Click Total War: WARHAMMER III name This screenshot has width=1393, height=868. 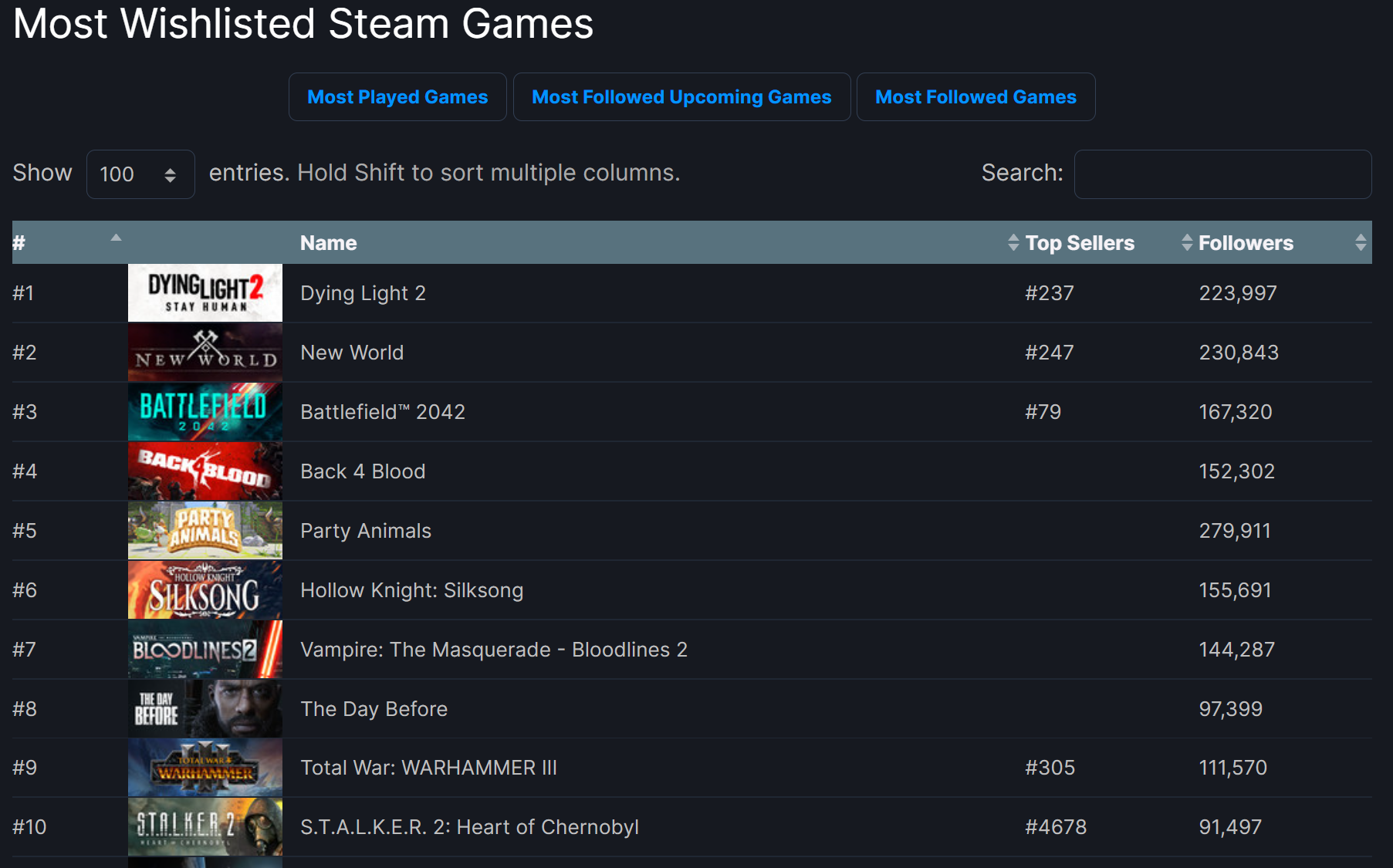428,768
